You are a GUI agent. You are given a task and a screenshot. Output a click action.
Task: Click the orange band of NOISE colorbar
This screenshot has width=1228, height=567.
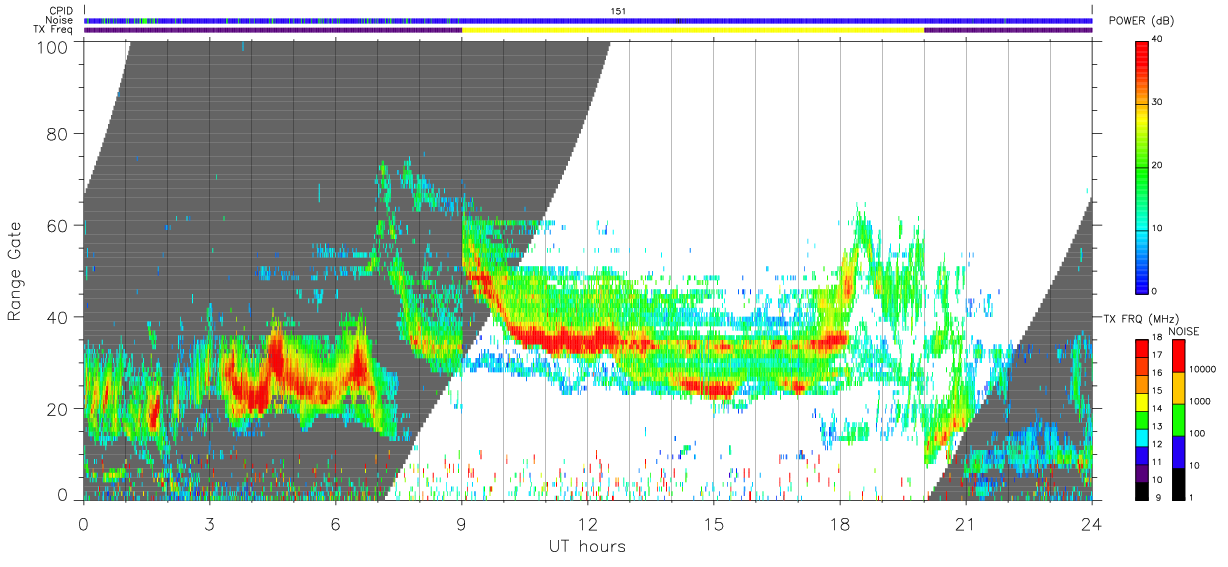[x=1179, y=386]
